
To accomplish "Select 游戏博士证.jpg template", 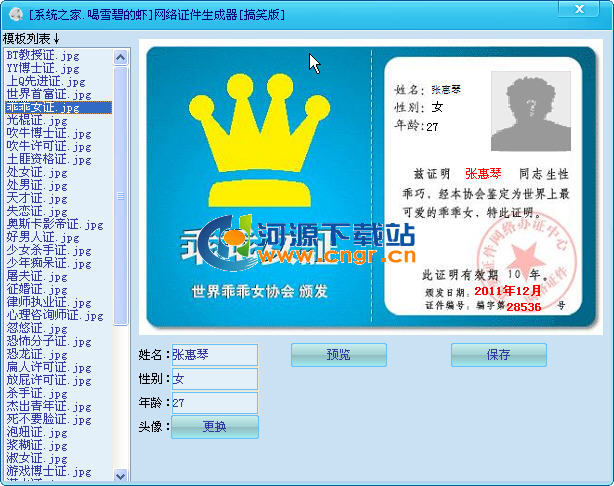I will [x=48, y=471].
